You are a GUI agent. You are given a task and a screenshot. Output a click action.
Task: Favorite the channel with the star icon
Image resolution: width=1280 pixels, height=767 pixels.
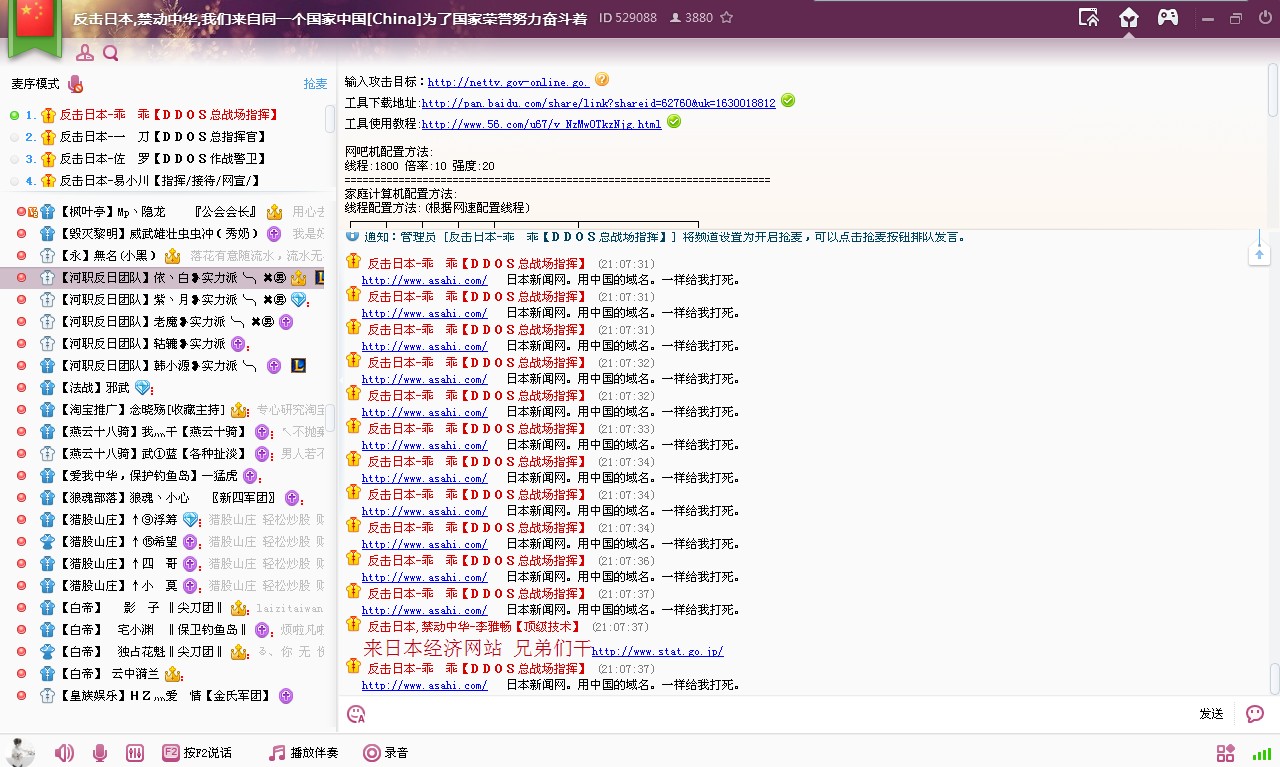click(x=726, y=18)
